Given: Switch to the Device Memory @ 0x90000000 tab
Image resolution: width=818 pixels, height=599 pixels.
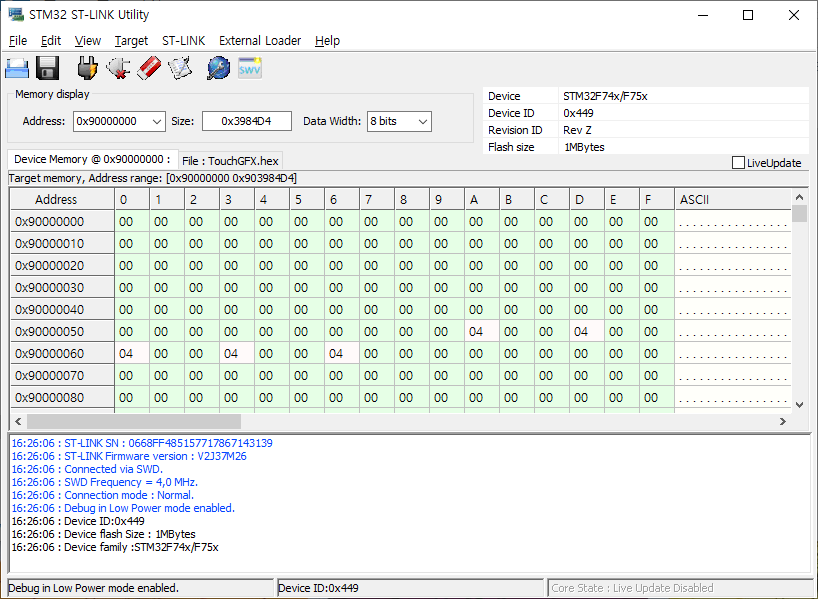Looking at the screenshot, I should 92,159.
